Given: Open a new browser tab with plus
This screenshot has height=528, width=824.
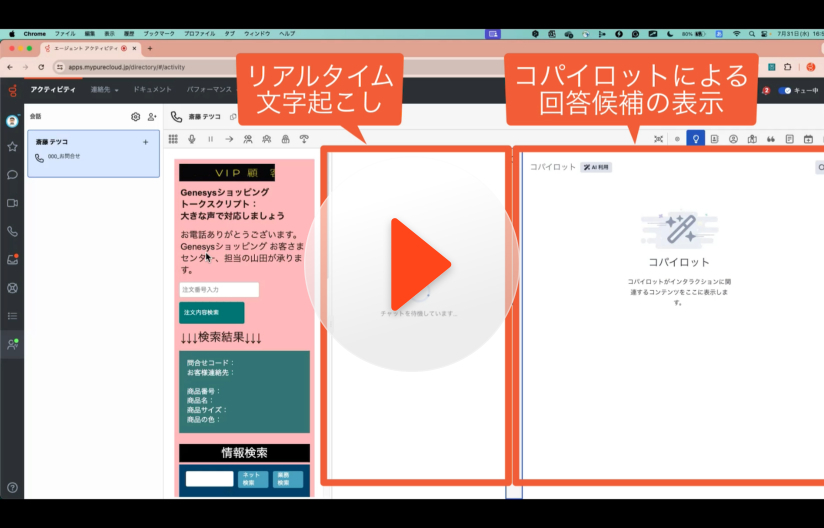Looking at the screenshot, I should pos(150,48).
